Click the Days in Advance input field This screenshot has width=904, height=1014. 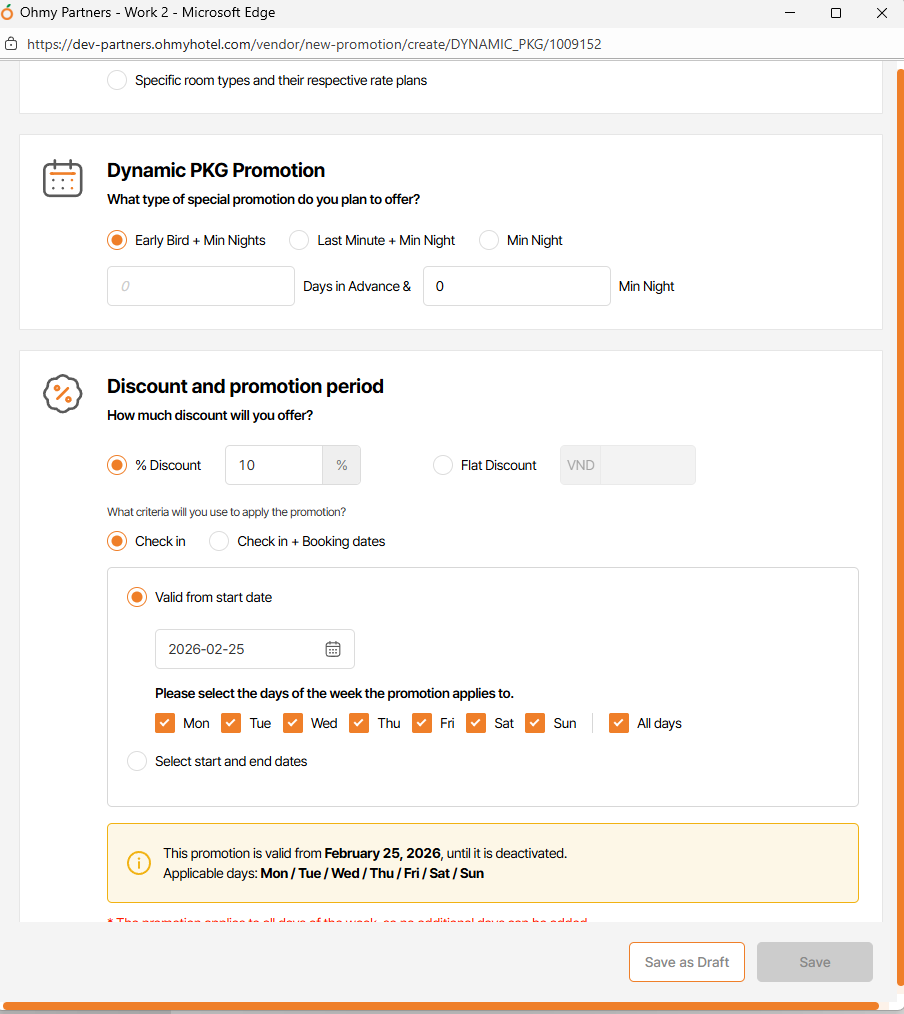(201, 286)
